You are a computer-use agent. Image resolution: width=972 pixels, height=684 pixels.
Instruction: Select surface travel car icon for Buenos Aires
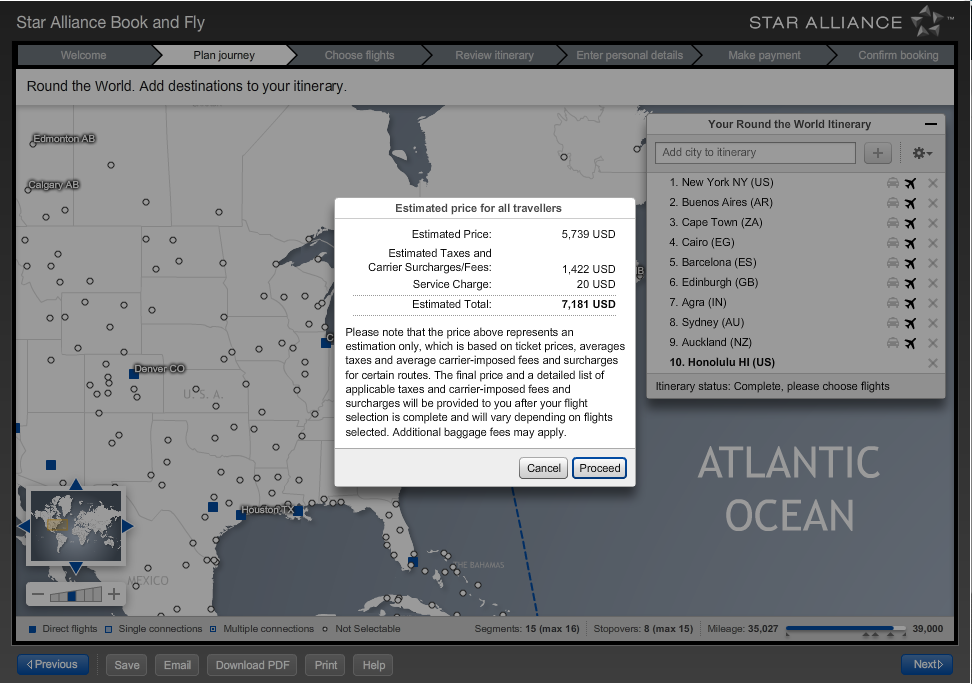point(893,202)
